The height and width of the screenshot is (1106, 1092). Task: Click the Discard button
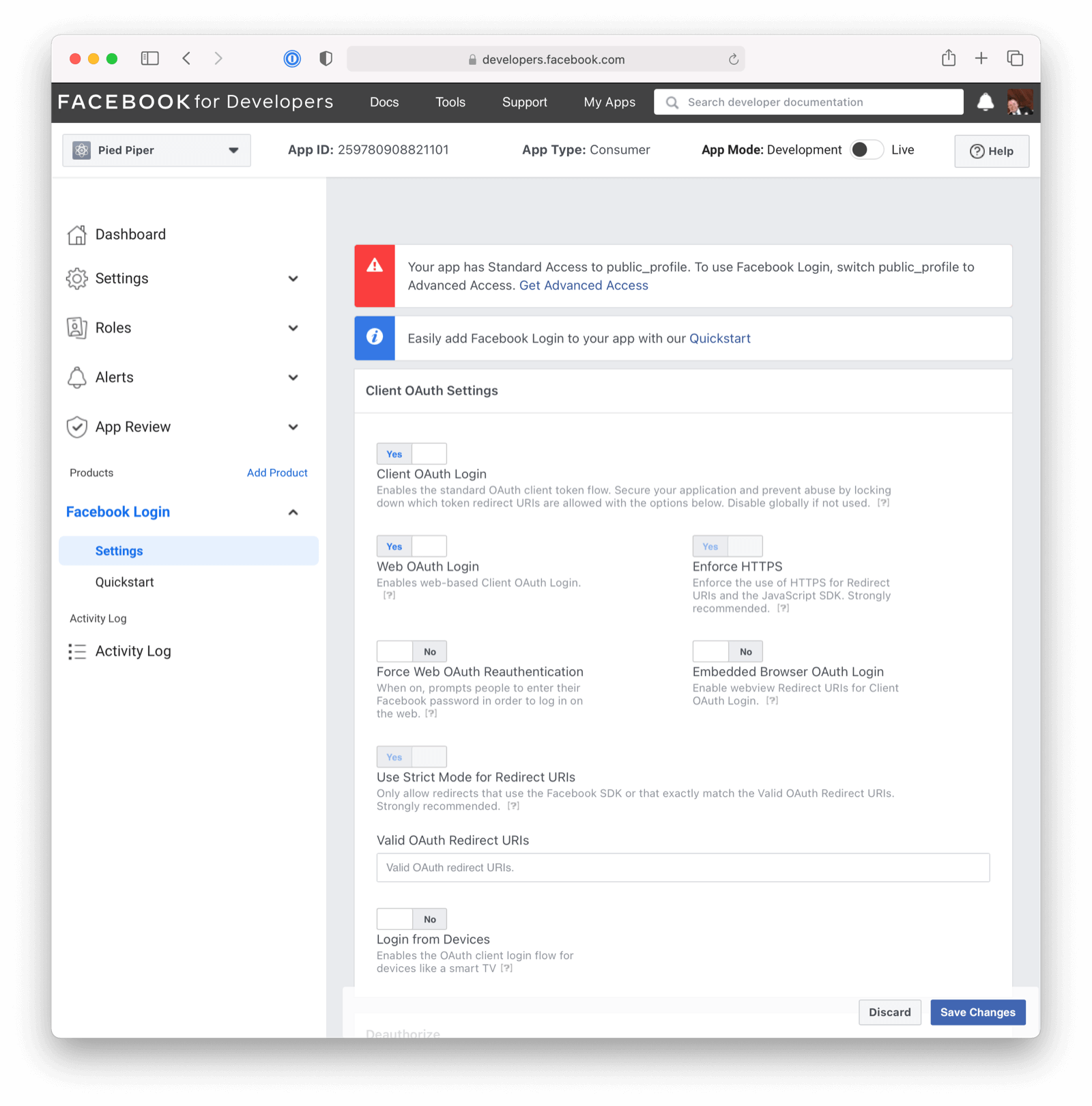[x=890, y=1012]
